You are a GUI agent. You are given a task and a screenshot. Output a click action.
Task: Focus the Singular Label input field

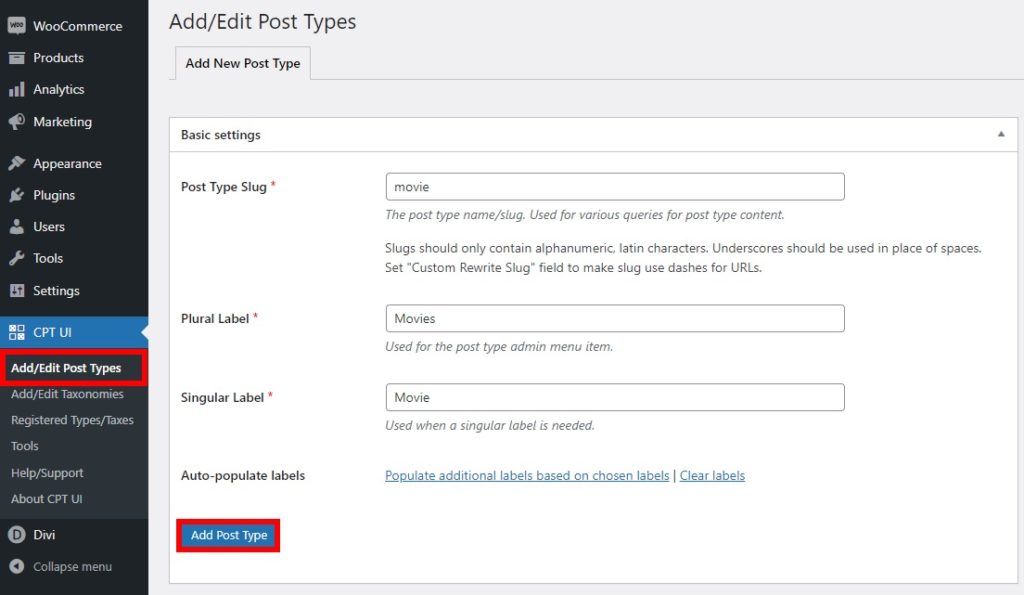(x=615, y=398)
